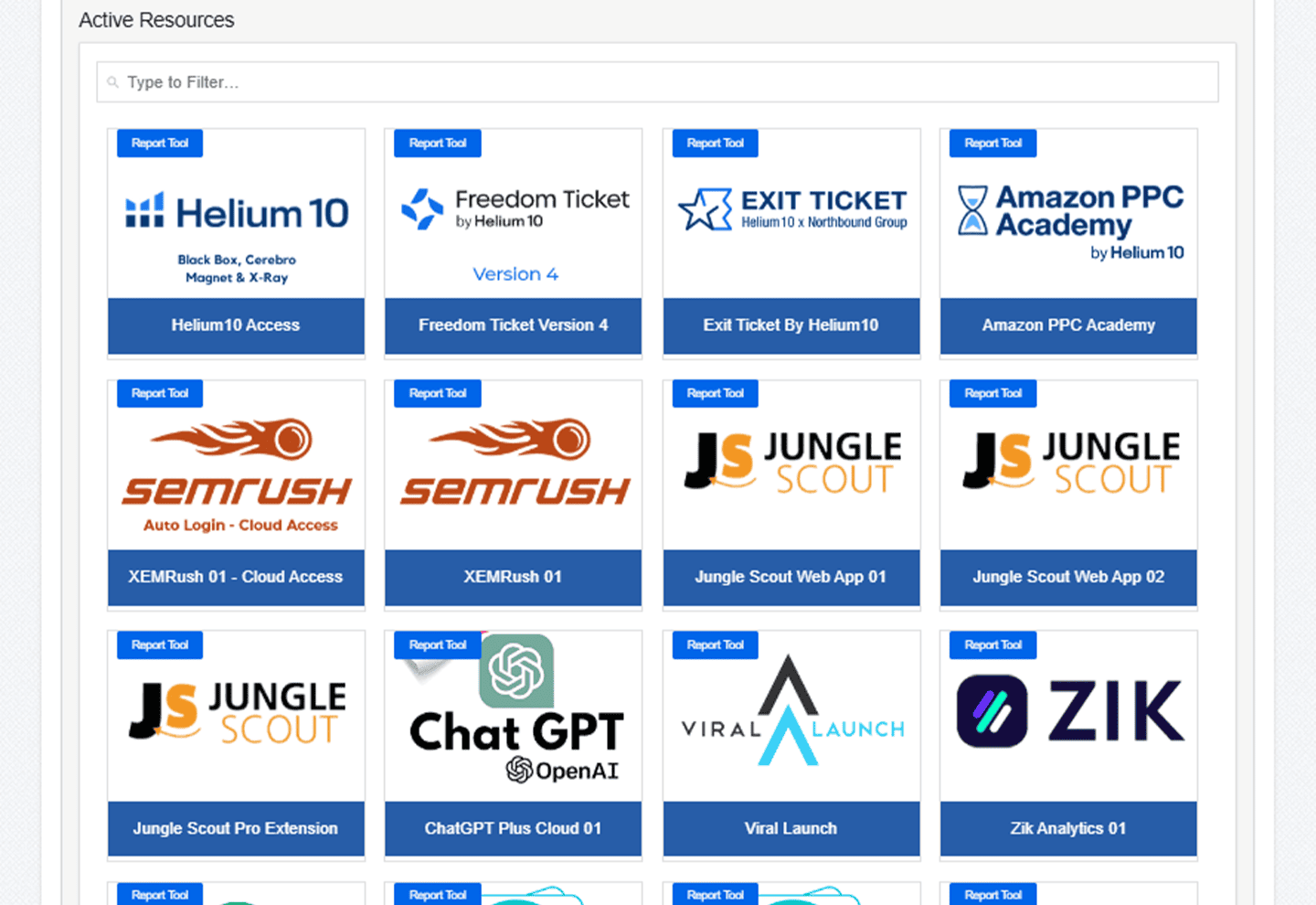Viewport: 1316px width, 905px height.
Task: Report Tool badge on Zik Analytics 01 card
Action: pyautogui.click(x=993, y=645)
